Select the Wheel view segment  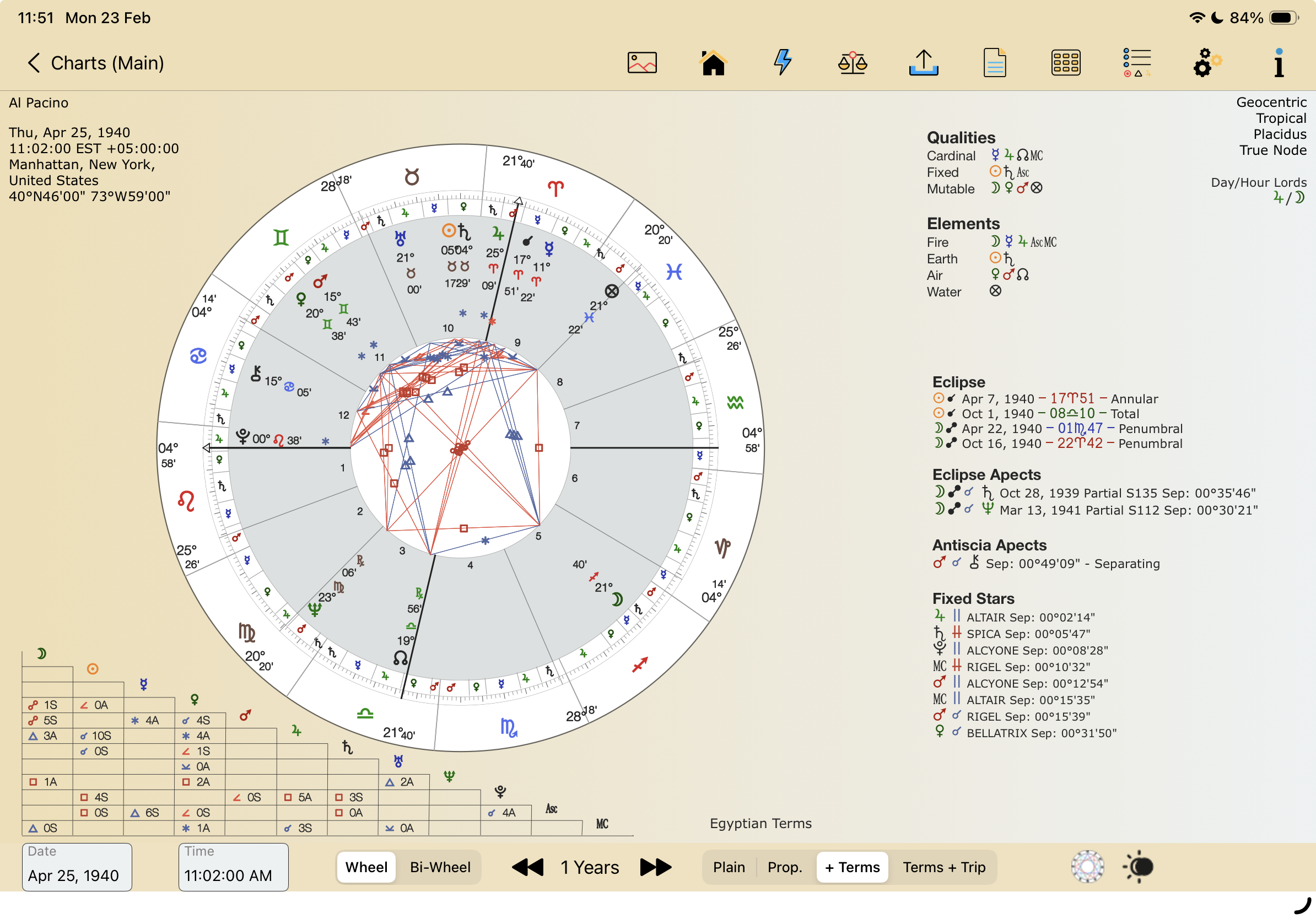tap(366, 867)
